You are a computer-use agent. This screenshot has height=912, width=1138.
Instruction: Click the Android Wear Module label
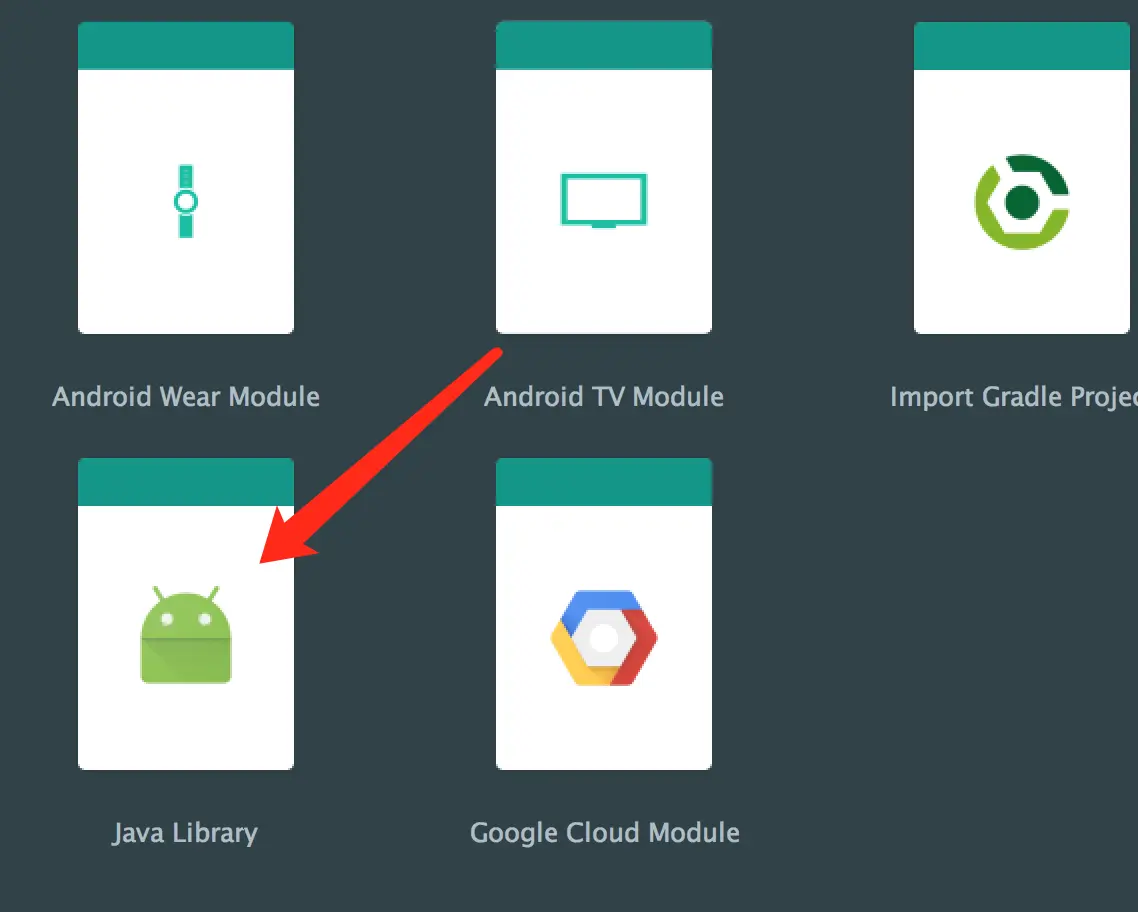(x=186, y=397)
